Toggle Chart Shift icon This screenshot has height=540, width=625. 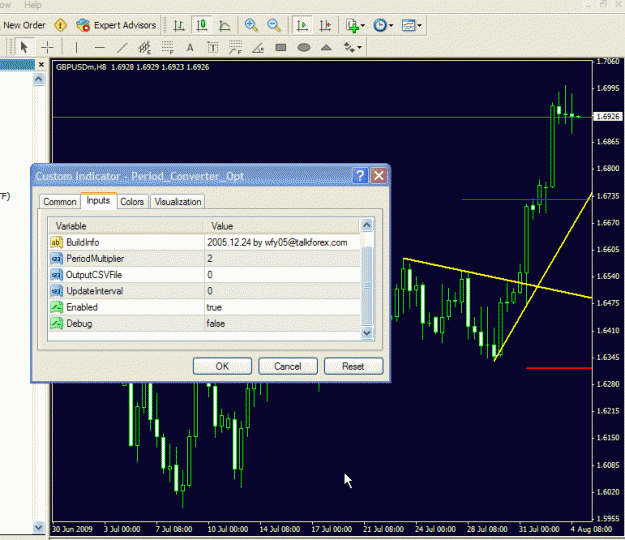[x=325, y=26]
